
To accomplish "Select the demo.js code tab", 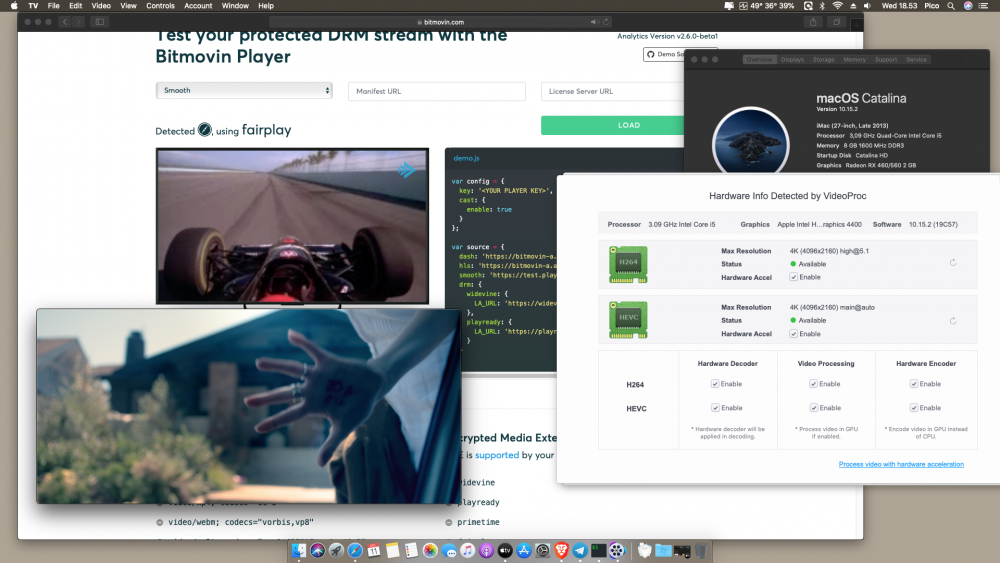I will [466, 158].
